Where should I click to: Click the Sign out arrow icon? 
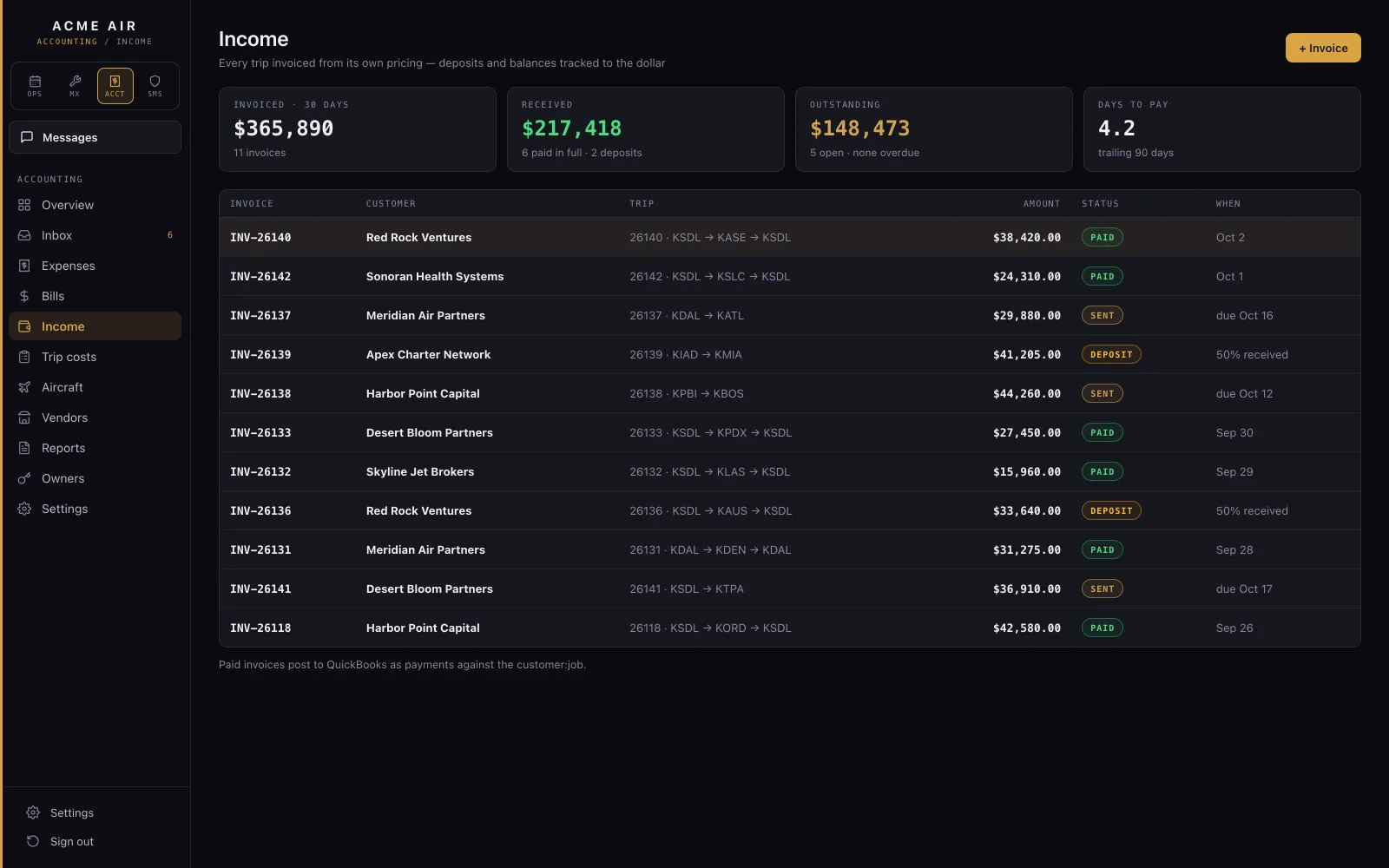[x=33, y=841]
